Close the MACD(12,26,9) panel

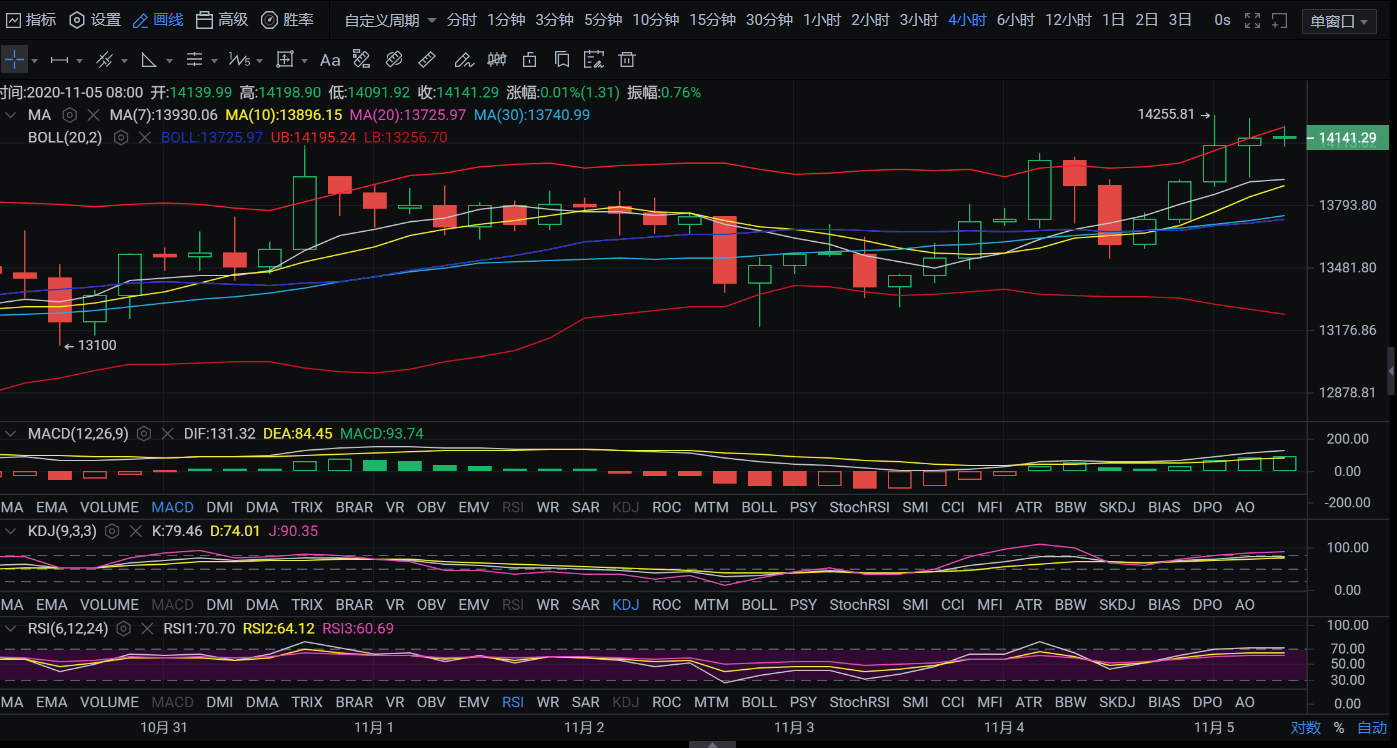click(x=167, y=434)
